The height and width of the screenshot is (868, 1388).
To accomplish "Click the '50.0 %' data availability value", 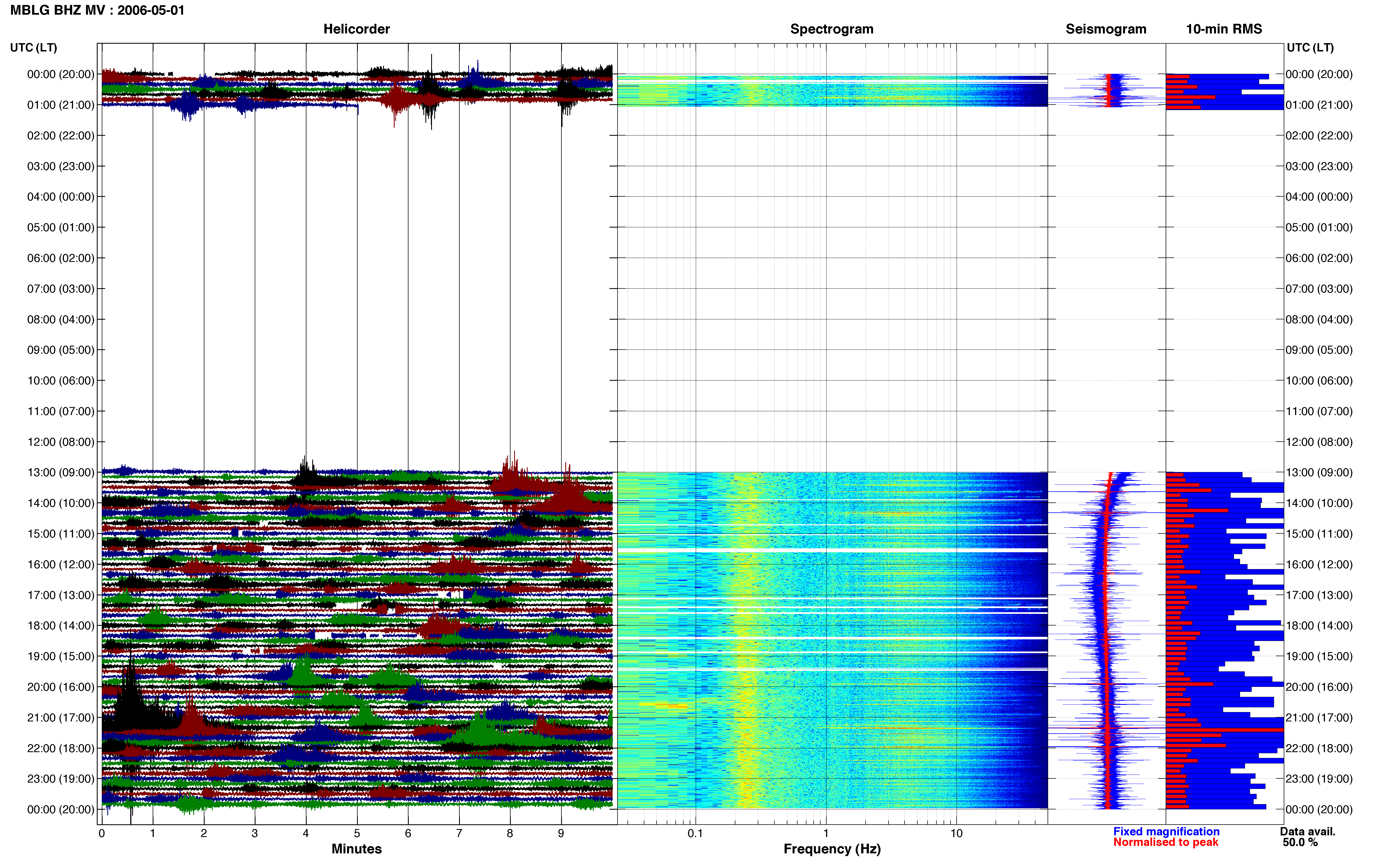I will [x=1300, y=842].
